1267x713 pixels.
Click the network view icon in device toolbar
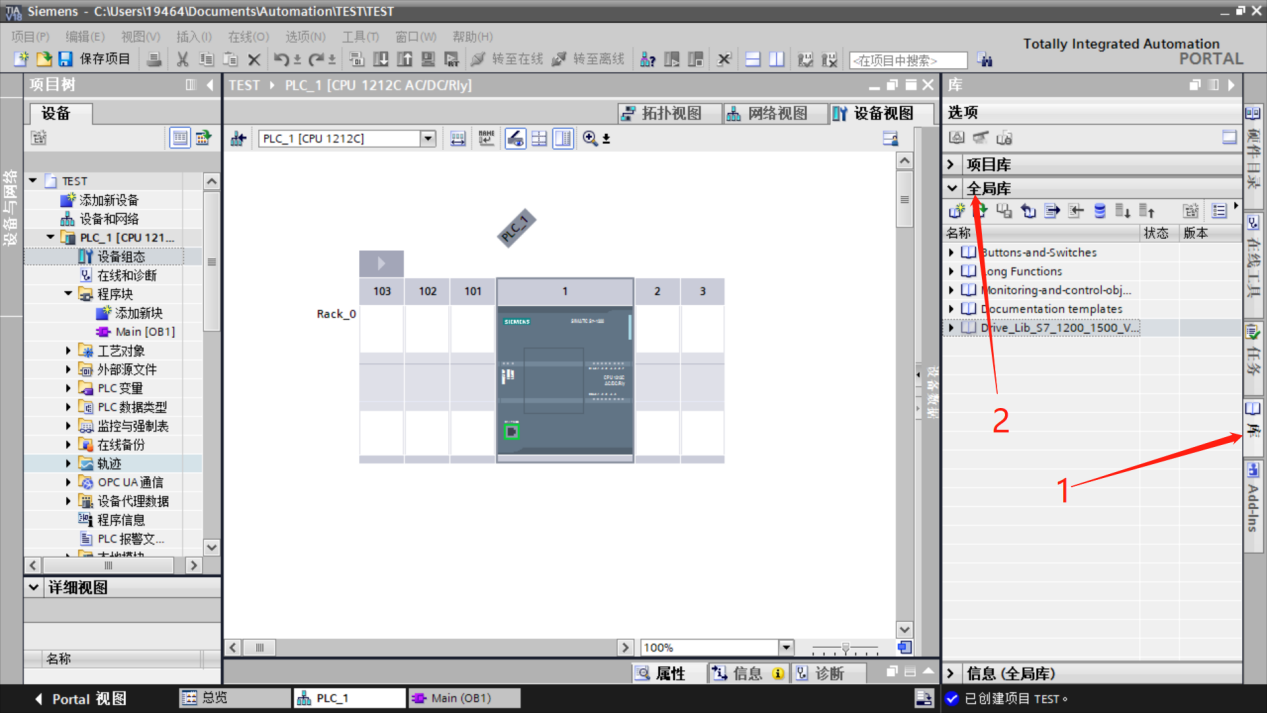(x=238, y=139)
